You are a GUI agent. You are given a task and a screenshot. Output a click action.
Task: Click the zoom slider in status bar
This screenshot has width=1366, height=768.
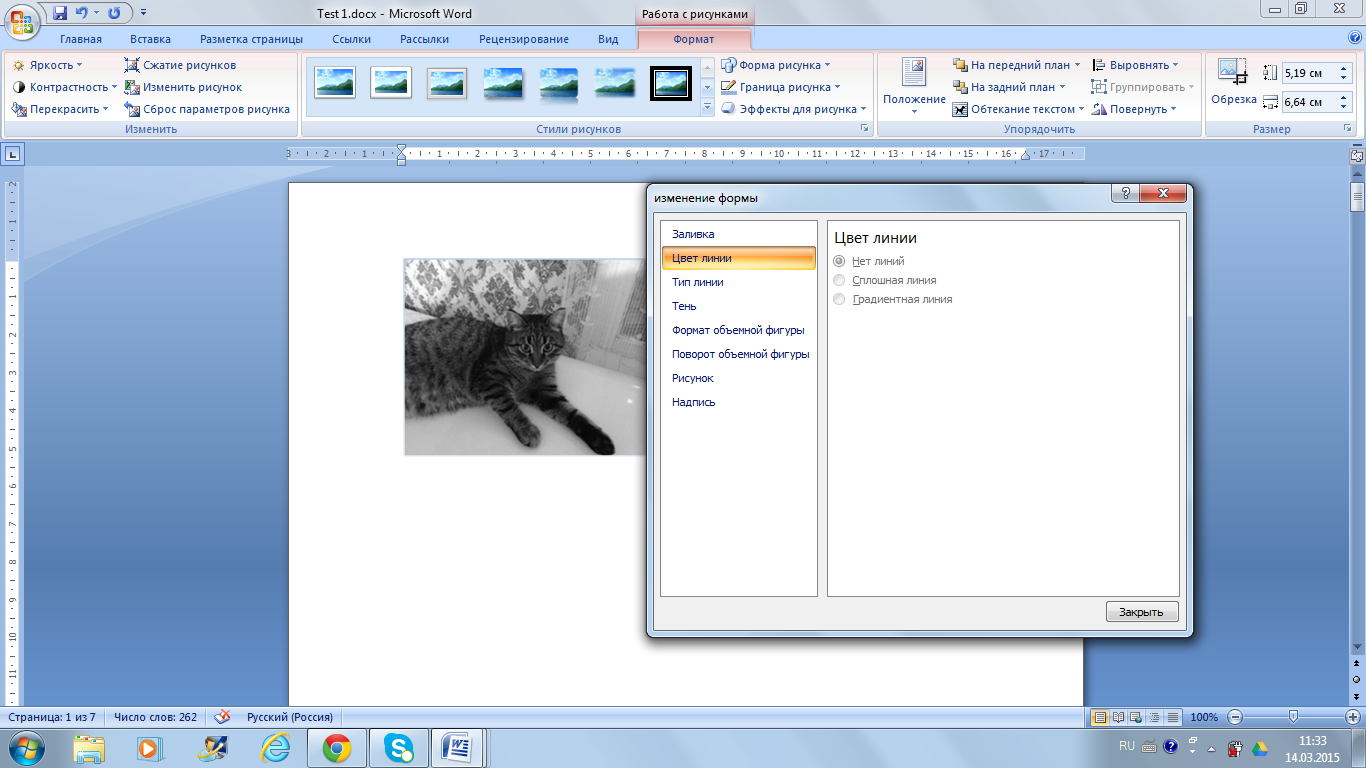(1293, 717)
